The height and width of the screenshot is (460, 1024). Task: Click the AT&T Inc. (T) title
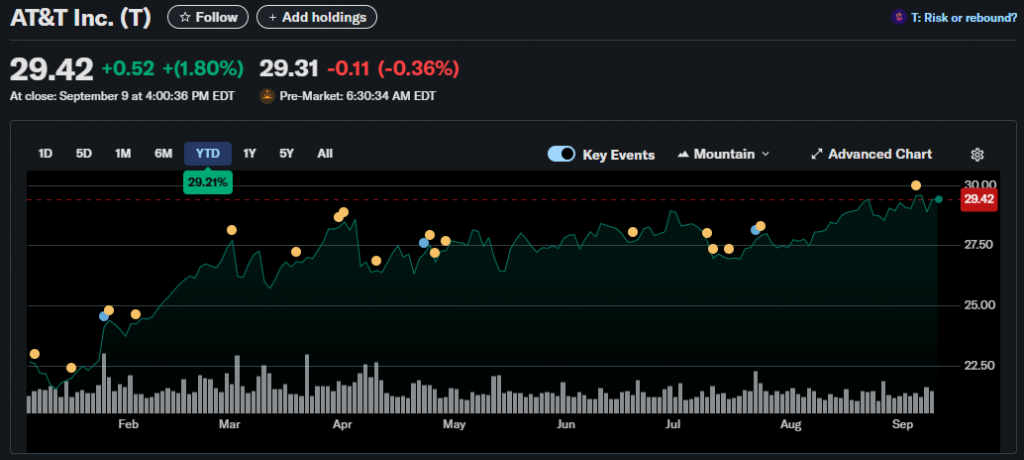click(x=80, y=18)
